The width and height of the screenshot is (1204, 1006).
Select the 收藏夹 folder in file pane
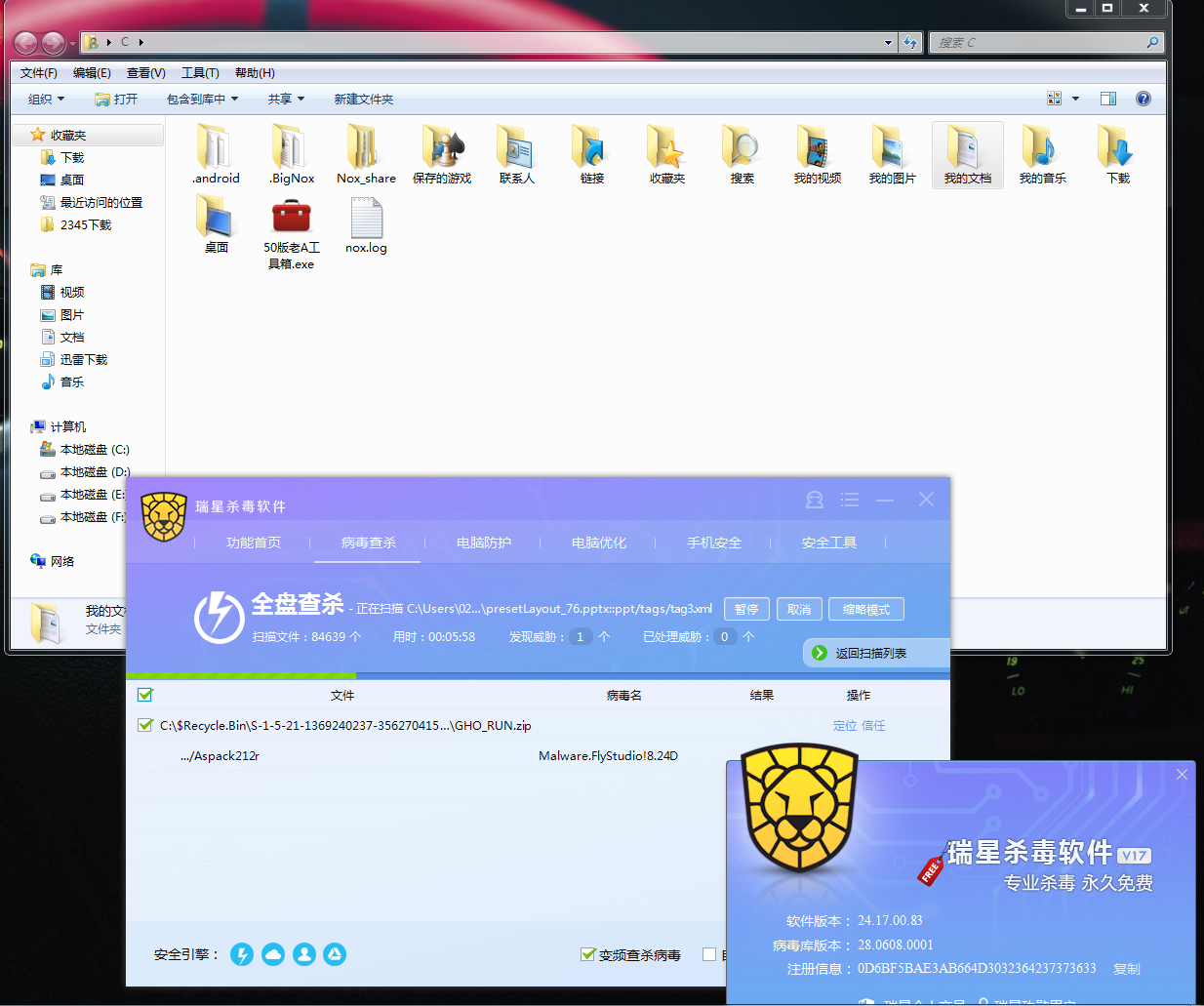point(667,154)
